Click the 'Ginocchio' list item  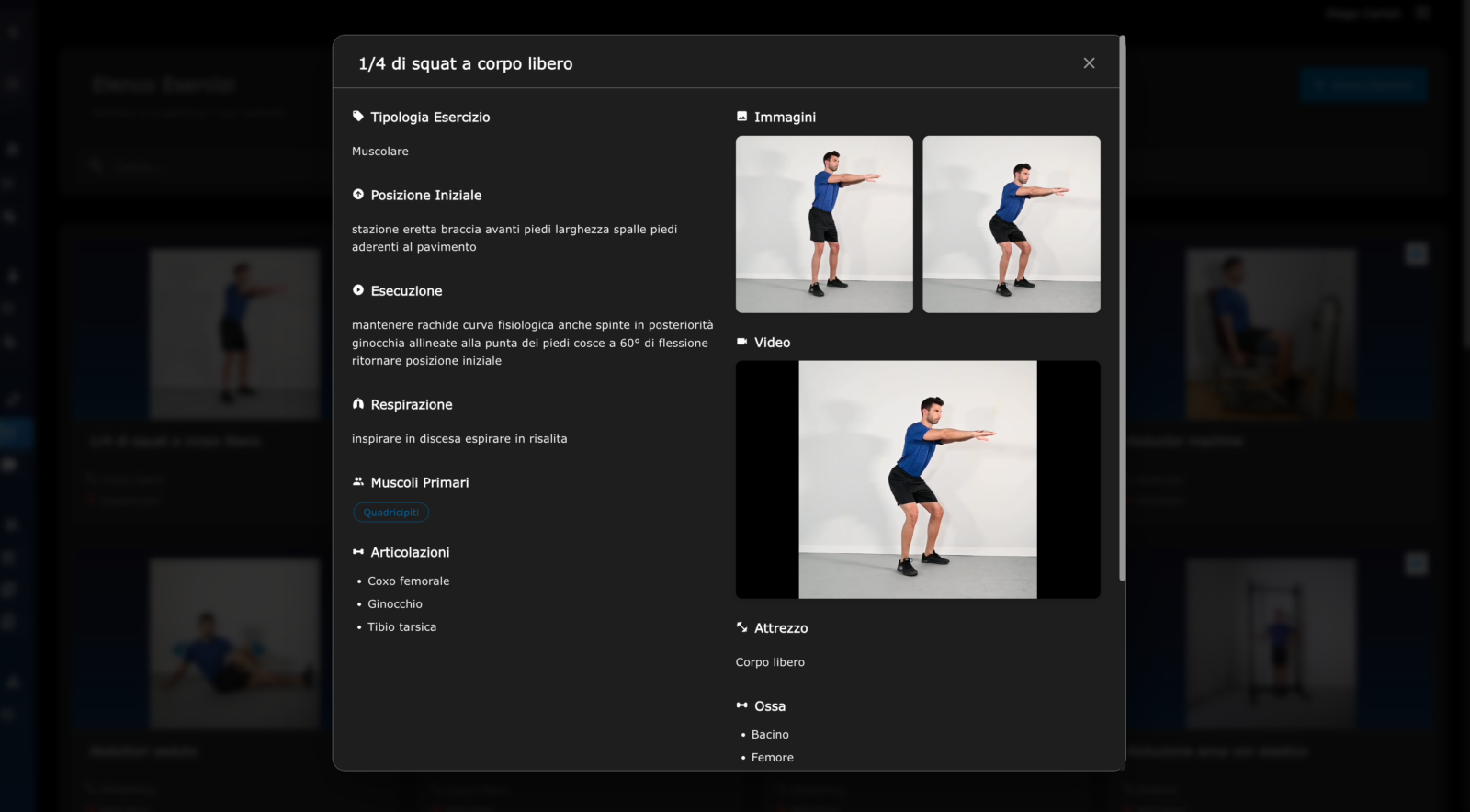(395, 604)
